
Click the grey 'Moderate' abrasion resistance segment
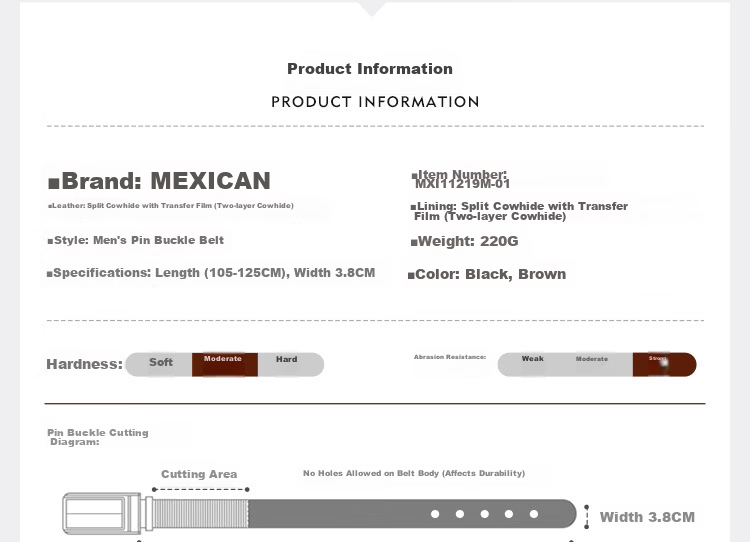pos(598,365)
